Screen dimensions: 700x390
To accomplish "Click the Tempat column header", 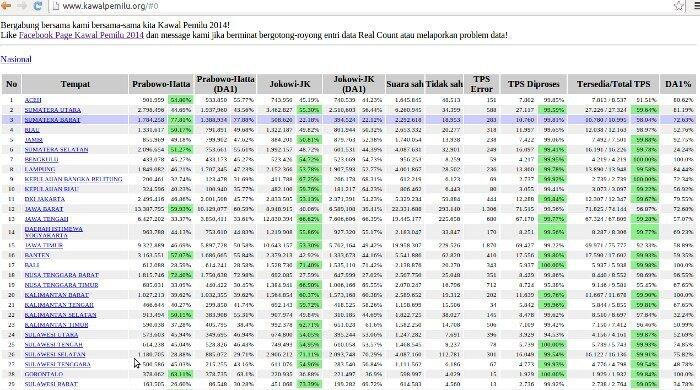I will pos(75,84).
